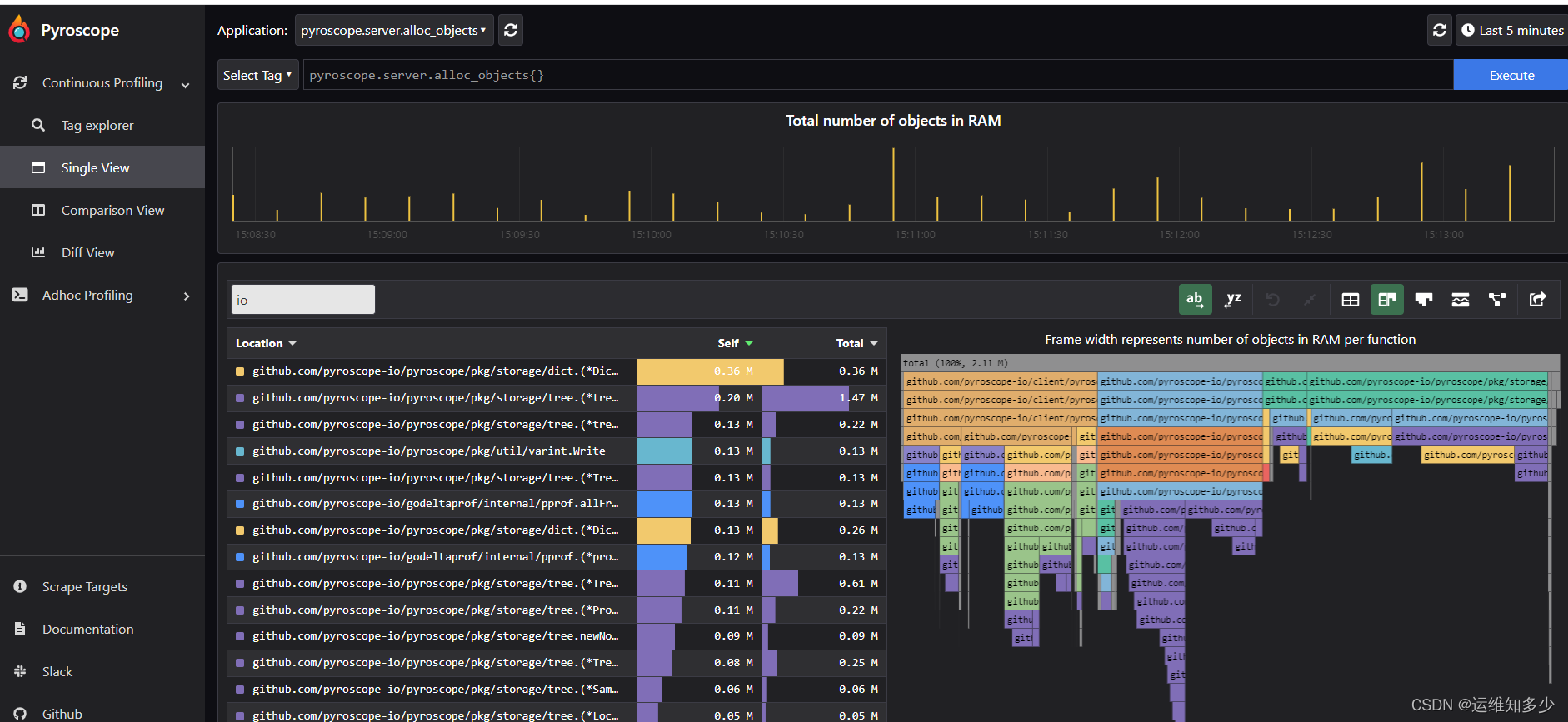Select the storage/tree.newNo… table row
Viewport: 1568px width, 722px height.
tap(557, 635)
